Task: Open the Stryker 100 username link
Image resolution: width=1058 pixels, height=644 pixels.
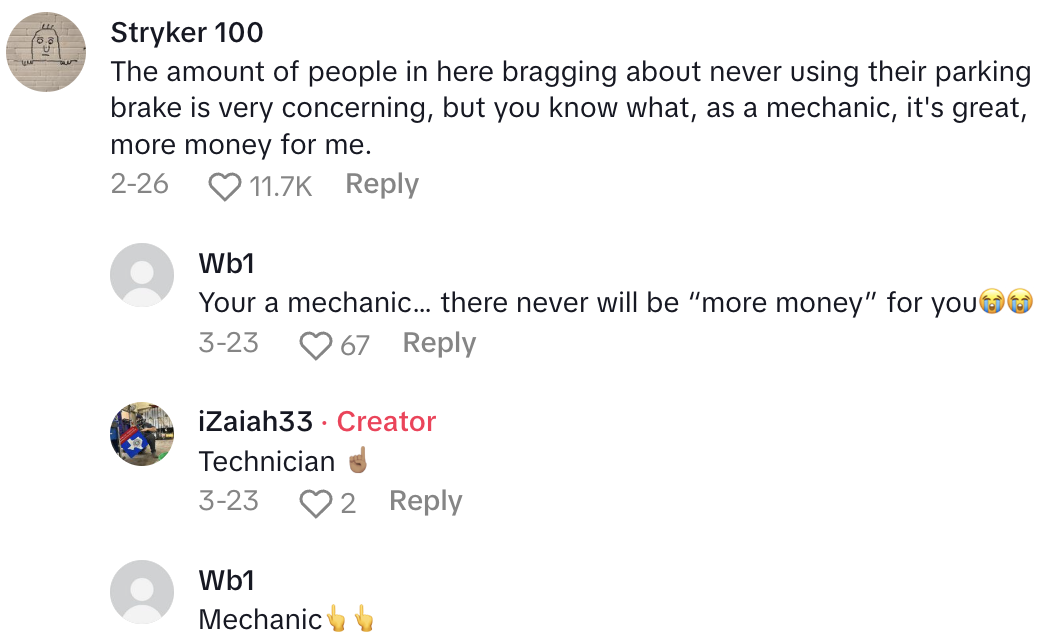Action: coord(187,32)
